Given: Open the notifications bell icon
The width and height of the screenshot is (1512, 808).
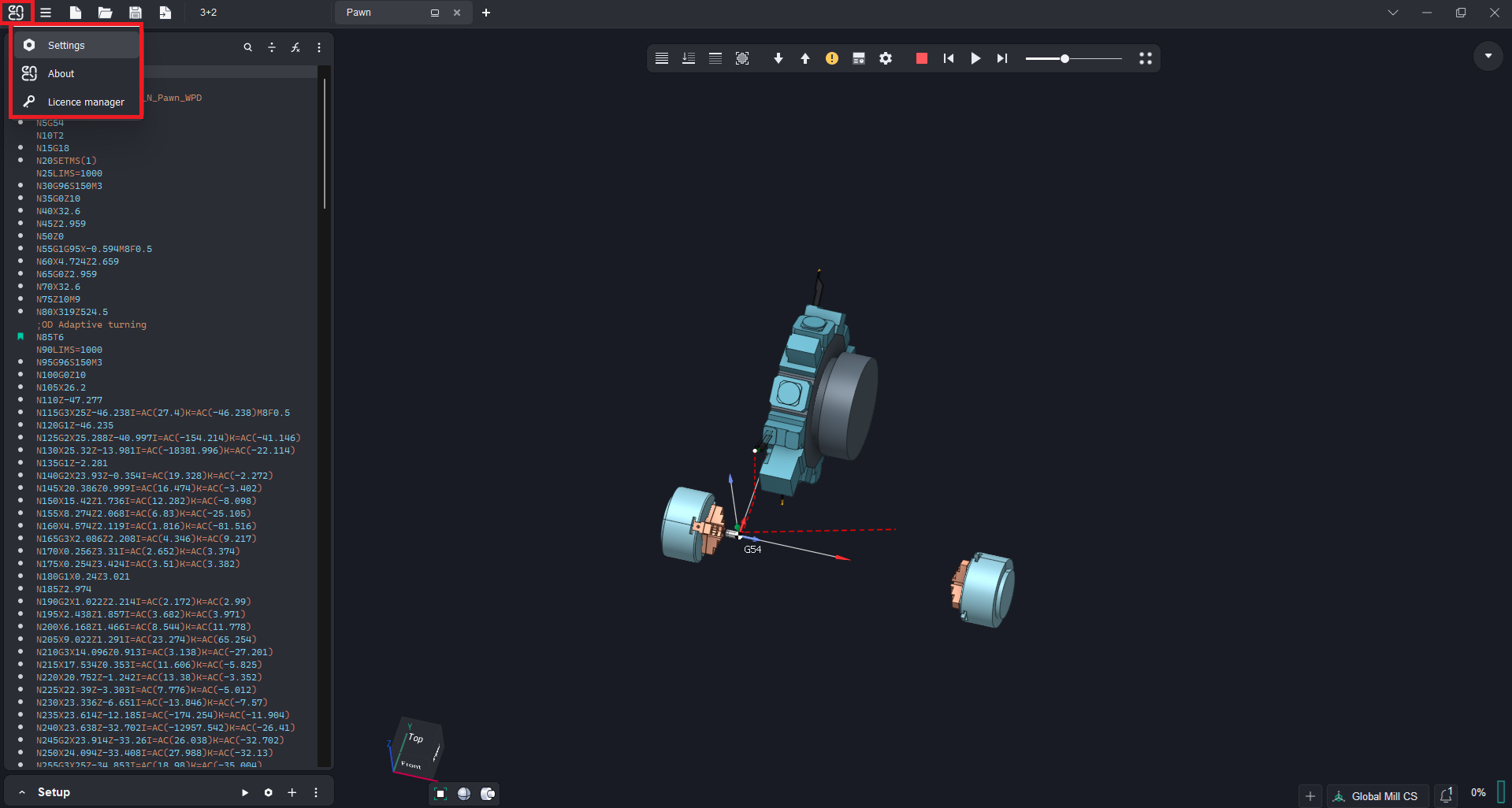Looking at the screenshot, I should (x=1446, y=795).
